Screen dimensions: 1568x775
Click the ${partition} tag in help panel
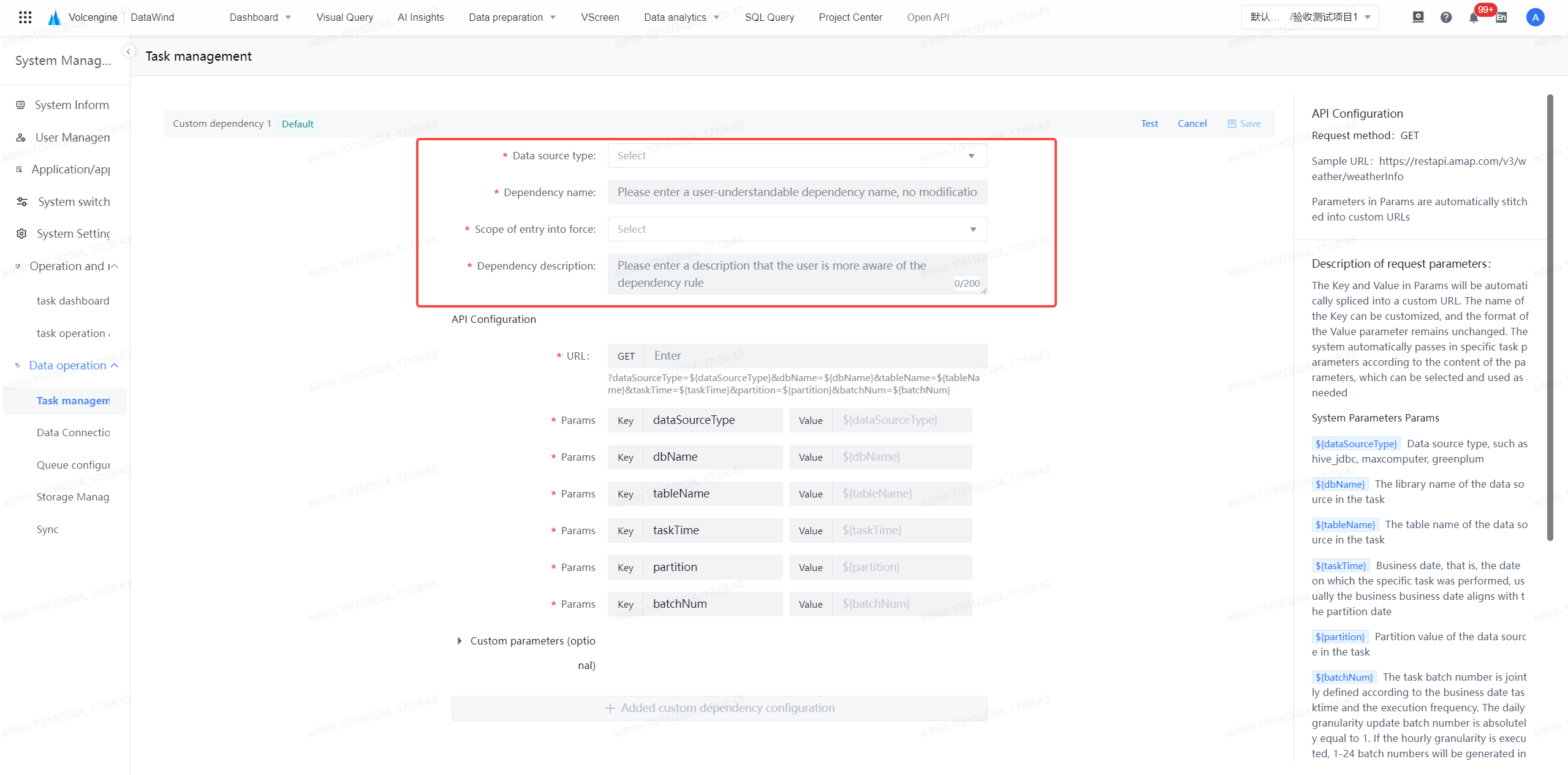coord(1340,637)
